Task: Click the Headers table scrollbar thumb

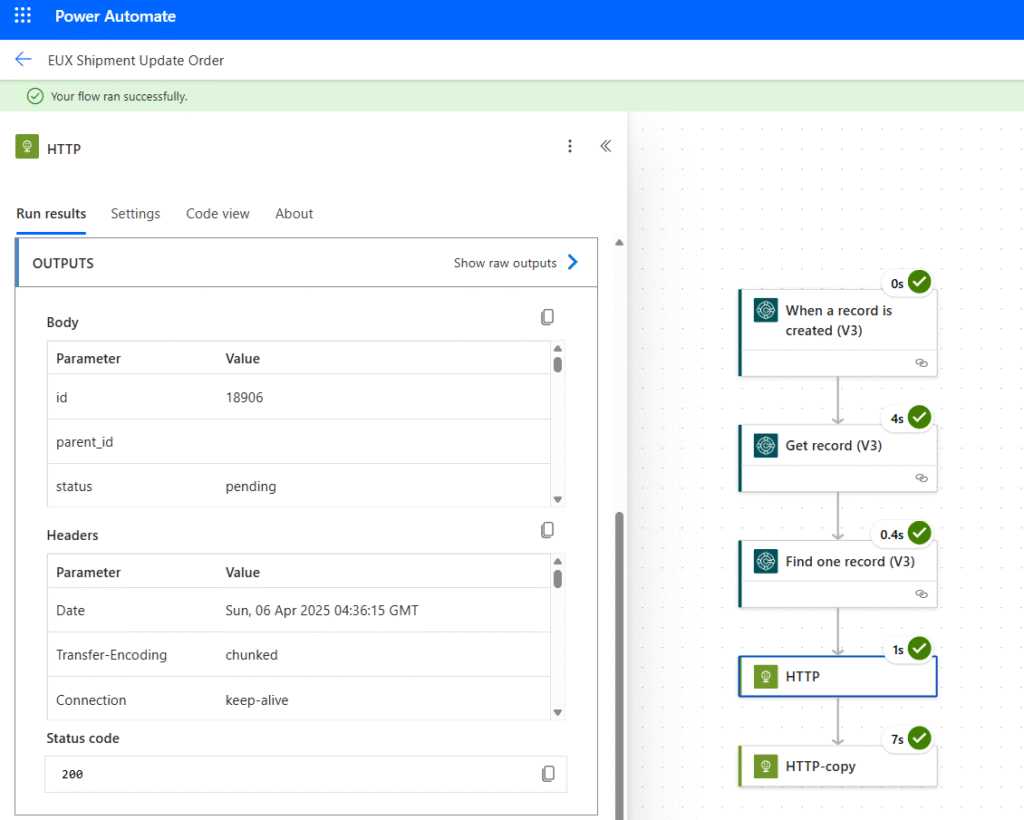Action: (558, 578)
